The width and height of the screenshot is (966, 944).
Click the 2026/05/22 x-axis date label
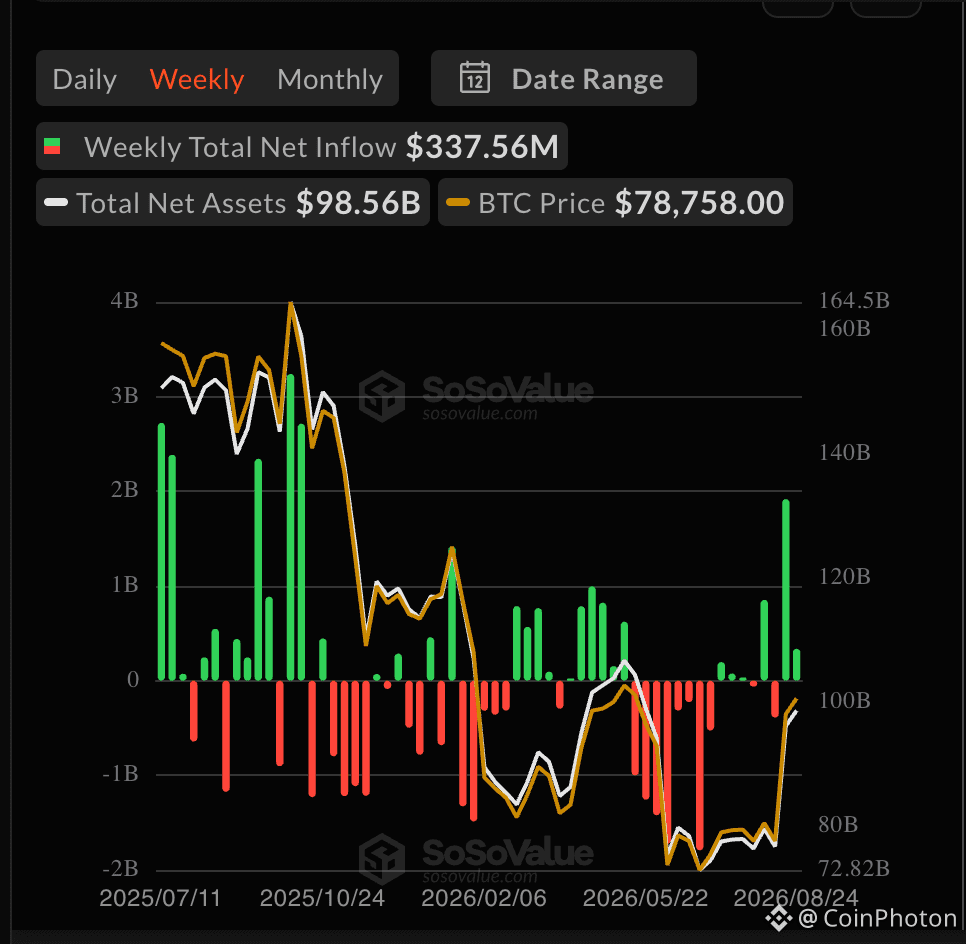(646, 898)
